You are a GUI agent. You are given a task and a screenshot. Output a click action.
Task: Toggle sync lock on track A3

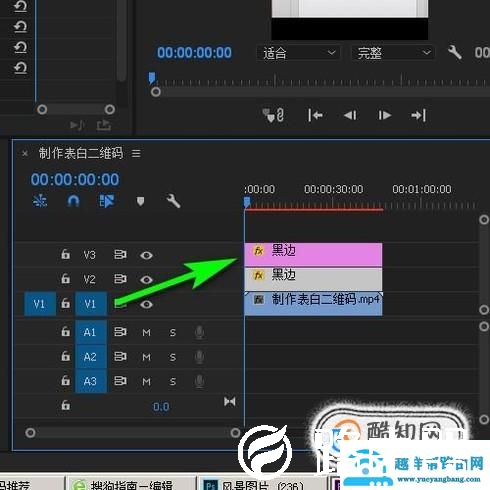[x=120, y=381]
